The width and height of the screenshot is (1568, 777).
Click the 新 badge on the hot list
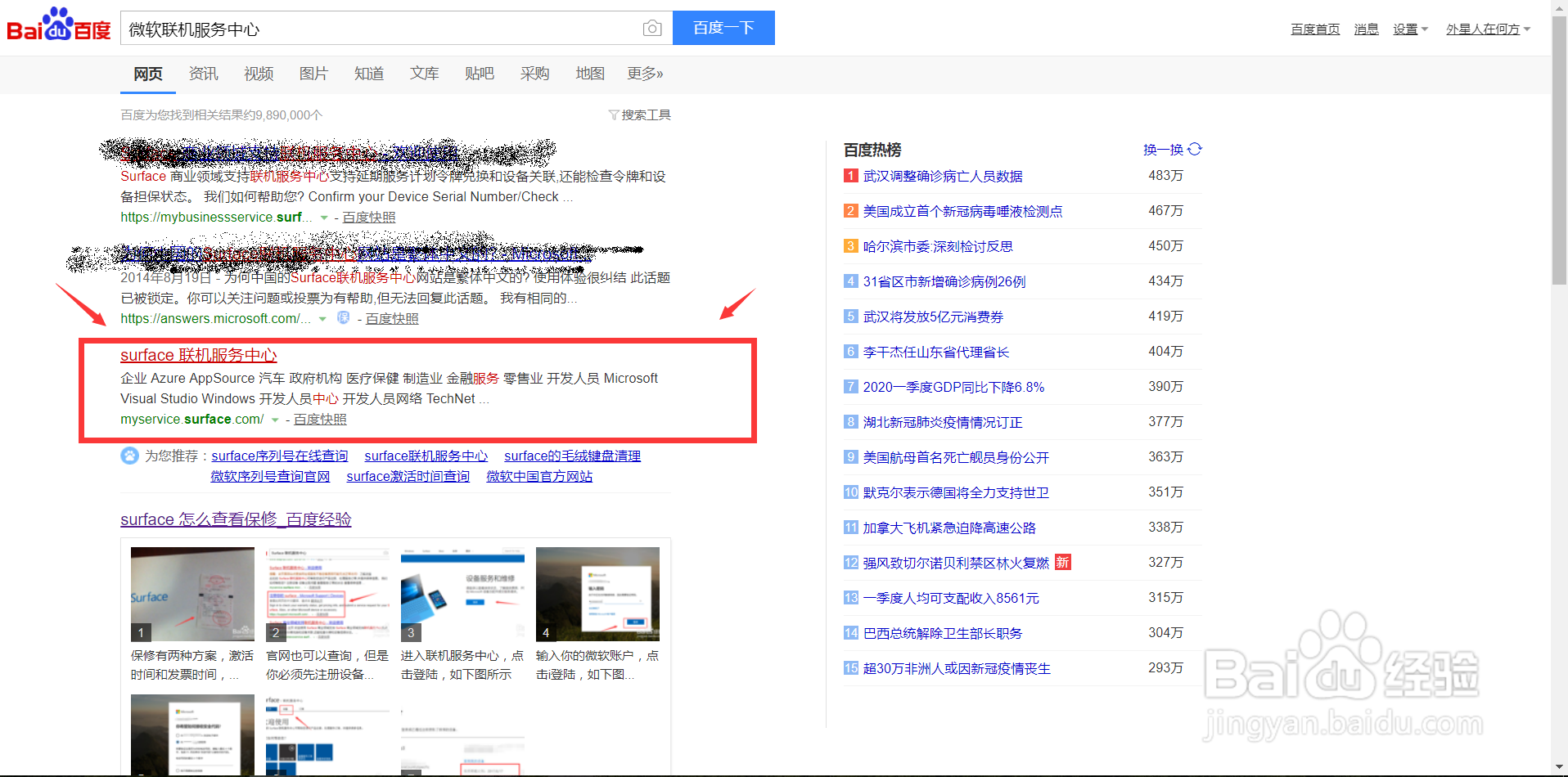pyautogui.click(x=1062, y=562)
